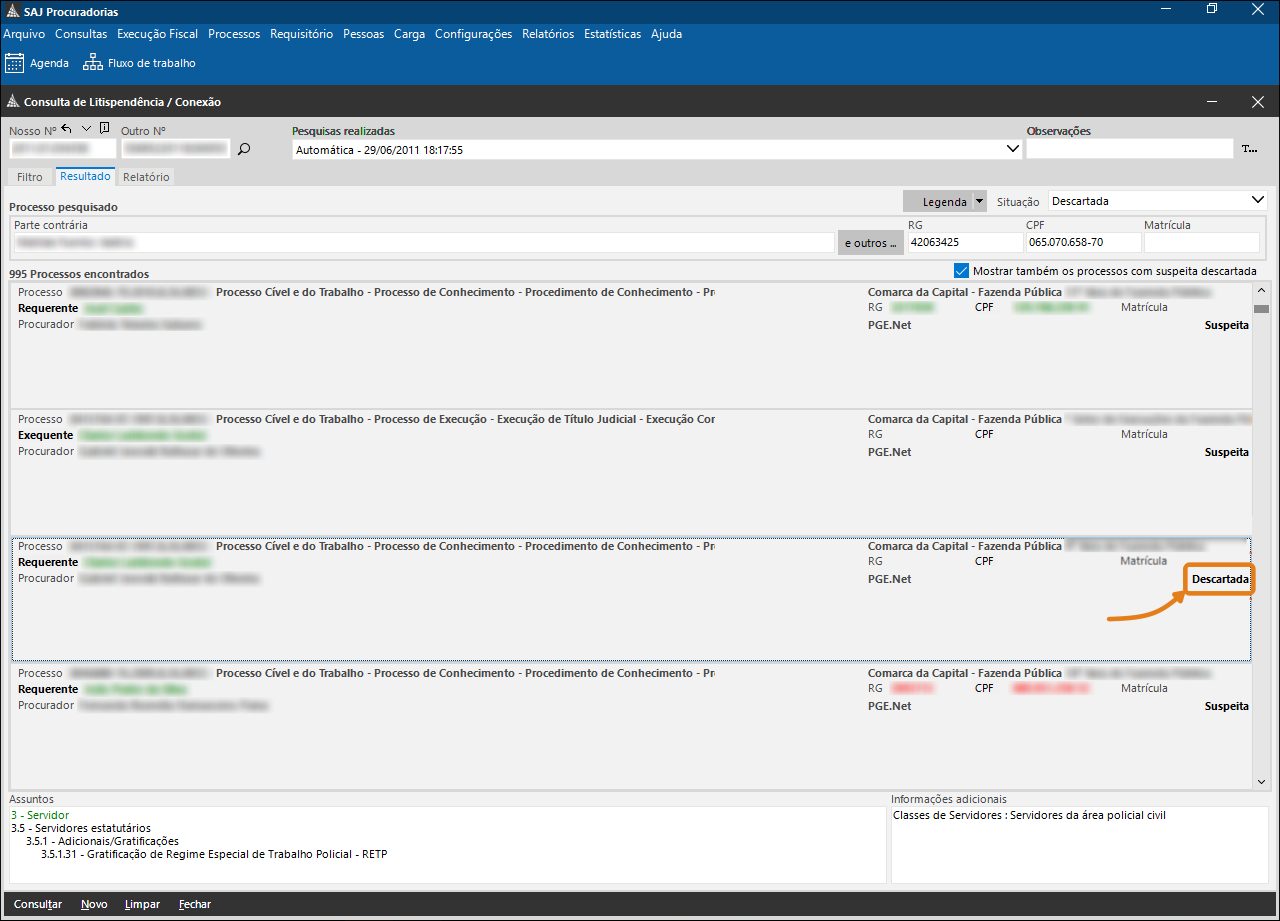1280x921 pixels.
Task: Open the Configurações menu
Action: [473, 34]
